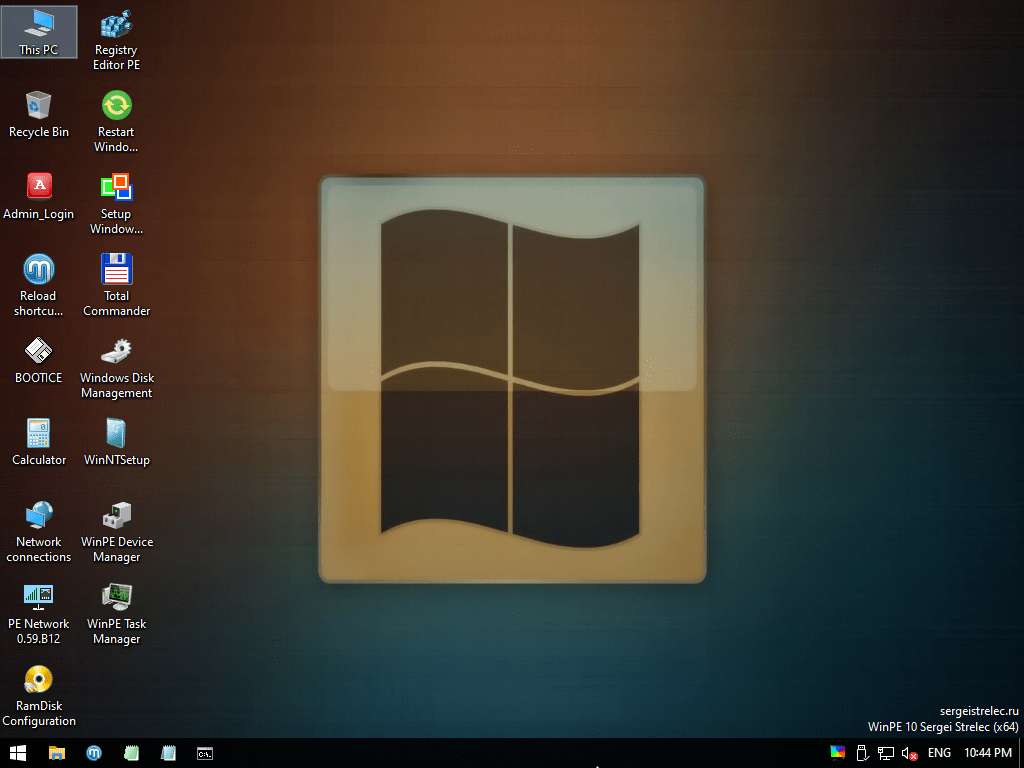
Task: Select the RamDisk Configuration icon
Action: click(x=39, y=680)
